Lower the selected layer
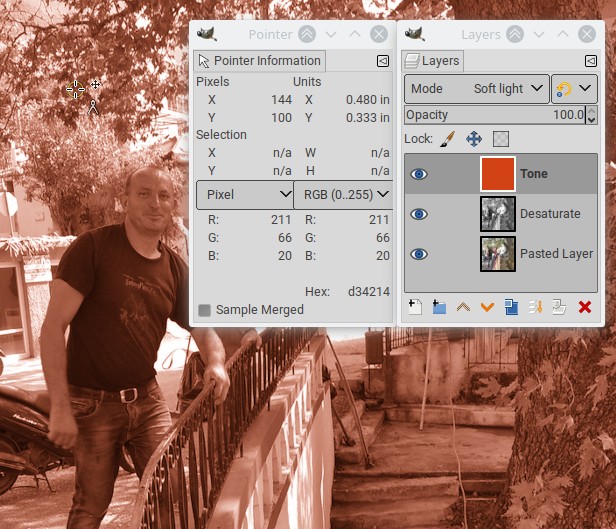The width and height of the screenshot is (616, 529). (x=488, y=307)
